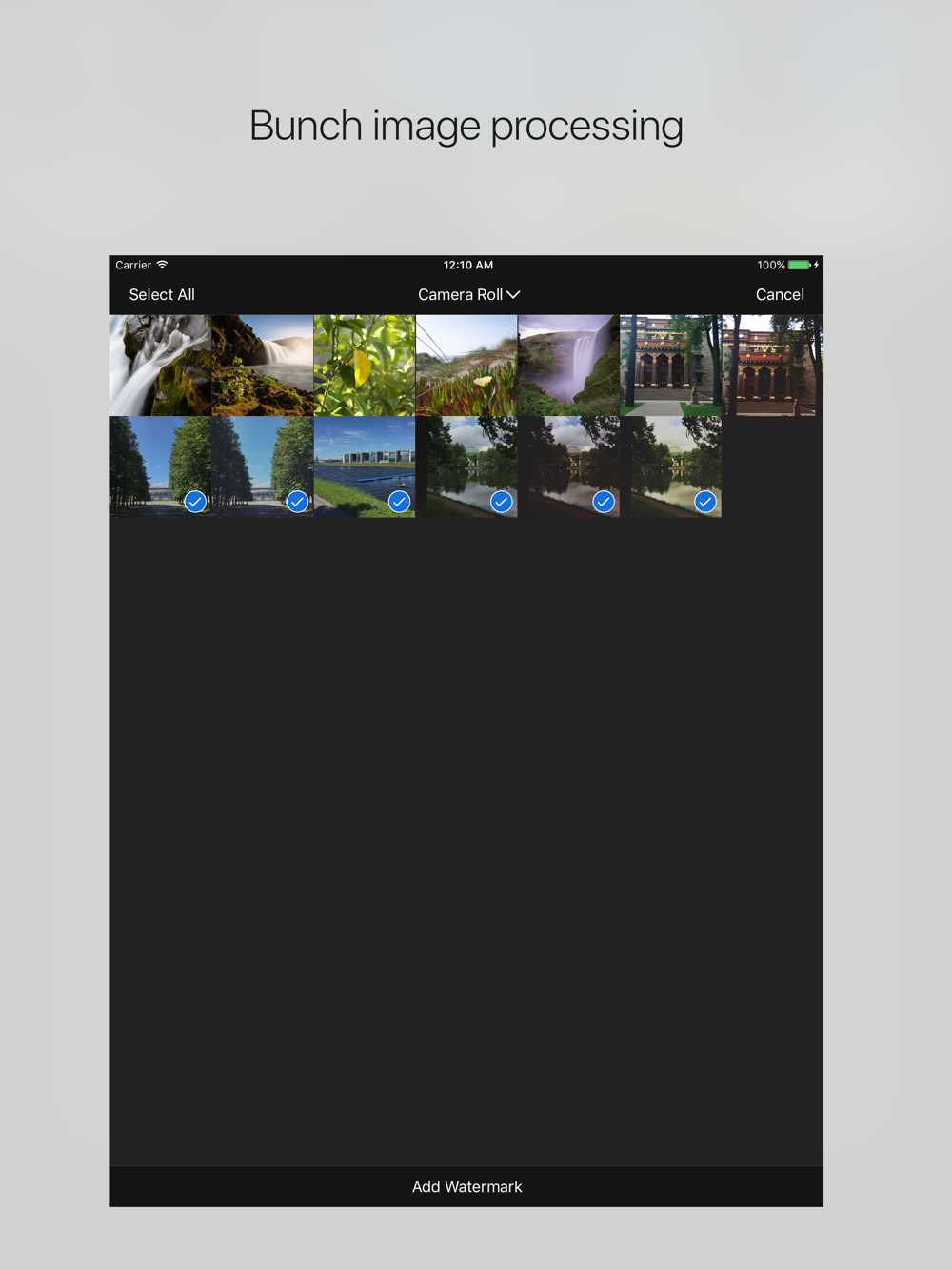Viewport: 952px width, 1270px height.
Task: Select the yellow flower on hillside photo
Action: 466,366
